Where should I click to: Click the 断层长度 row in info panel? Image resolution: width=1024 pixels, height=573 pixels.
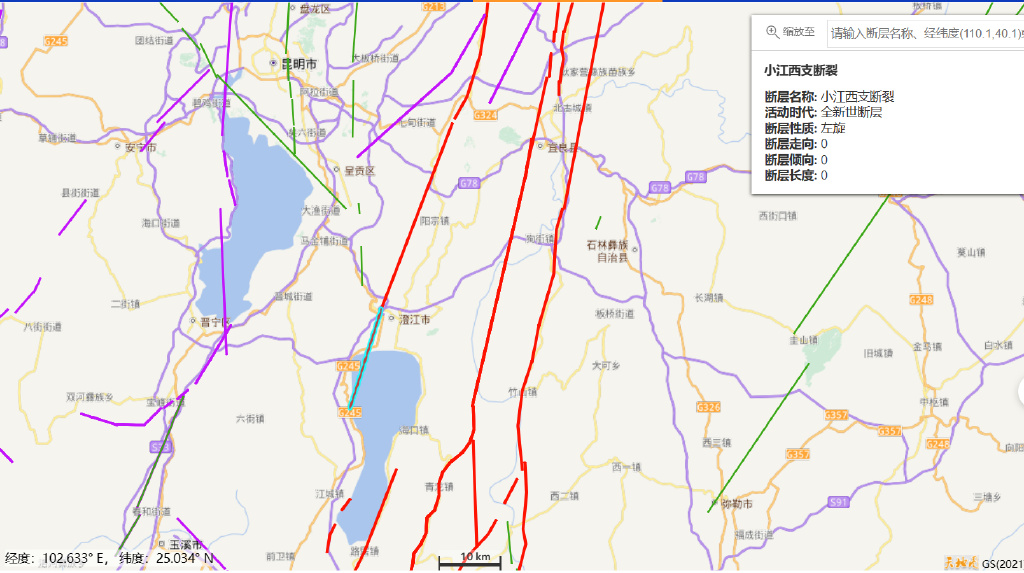click(x=796, y=175)
